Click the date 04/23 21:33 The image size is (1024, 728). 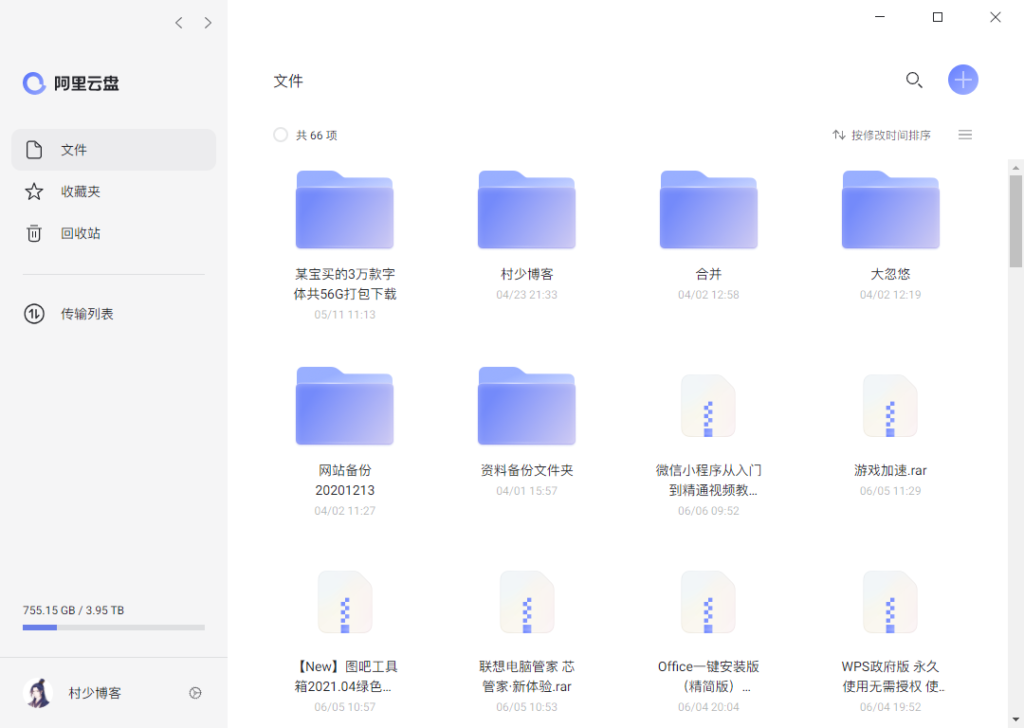[x=526, y=295]
